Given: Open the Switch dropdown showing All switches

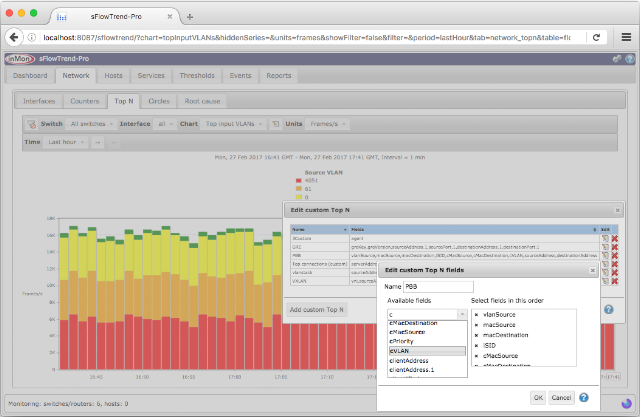Looking at the screenshot, I should (91, 124).
